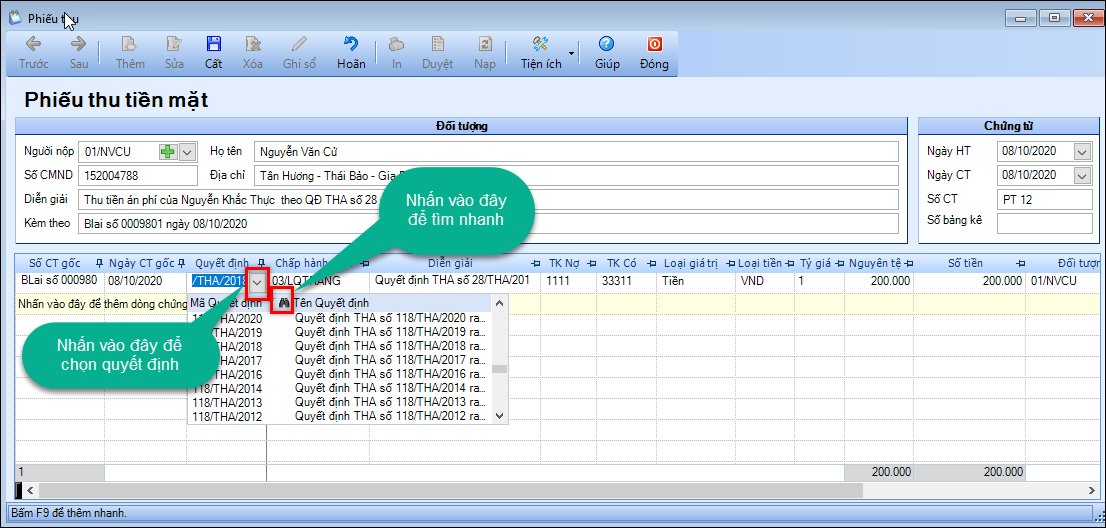Click the Số CT field showing PT 12
This screenshot has height=528, width=1106.
pyautogui.click(x=1045, y=199)
